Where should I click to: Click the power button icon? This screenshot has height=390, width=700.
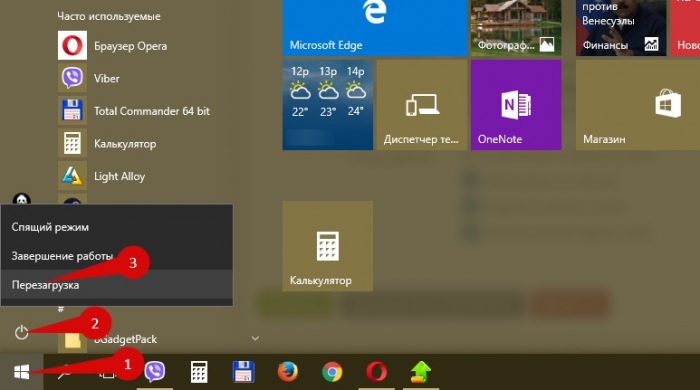click(x=21, y=332)
